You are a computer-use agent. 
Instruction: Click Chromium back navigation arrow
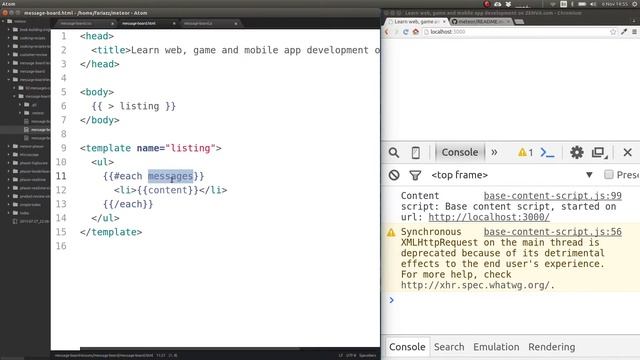coord(387,32)
